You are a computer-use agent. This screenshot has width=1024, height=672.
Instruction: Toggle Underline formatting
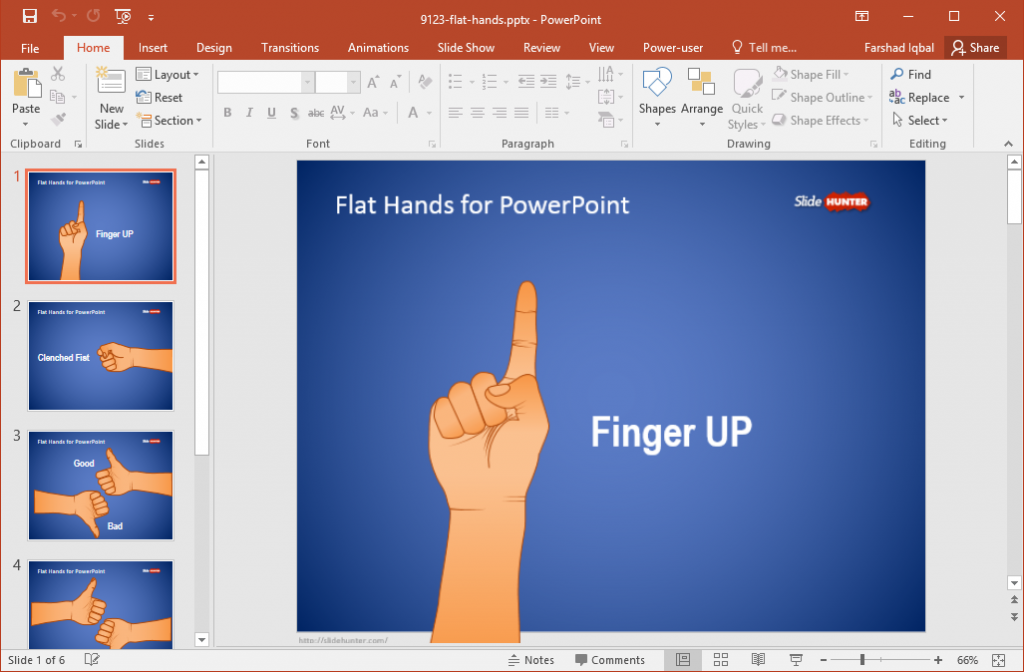tap(270, 113)
